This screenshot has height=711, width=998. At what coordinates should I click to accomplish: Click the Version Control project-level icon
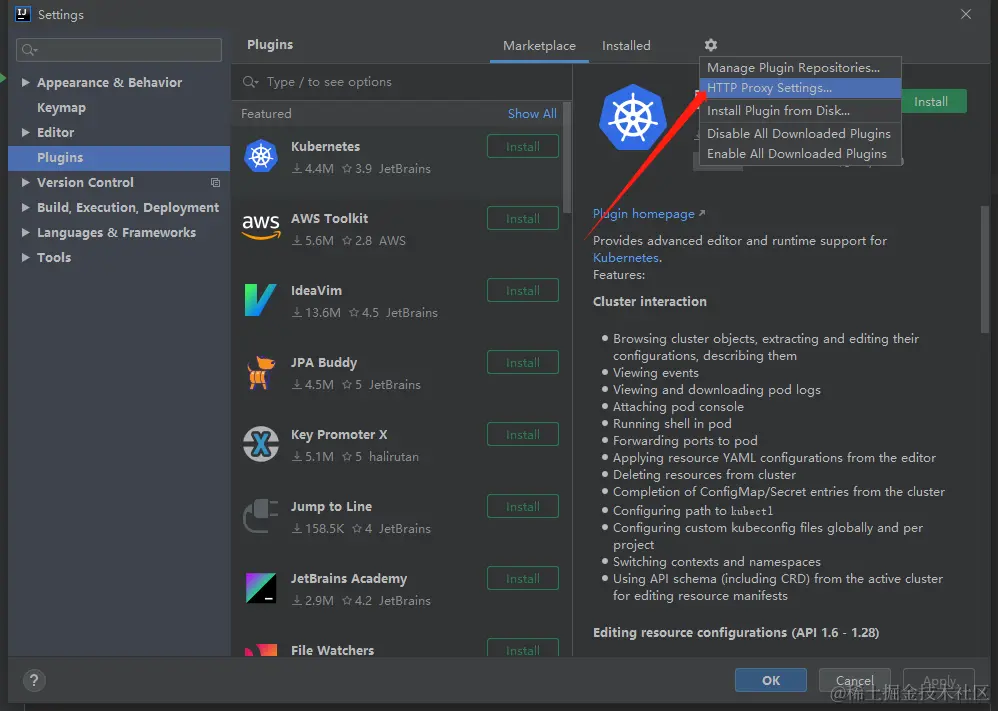[216, 183]
